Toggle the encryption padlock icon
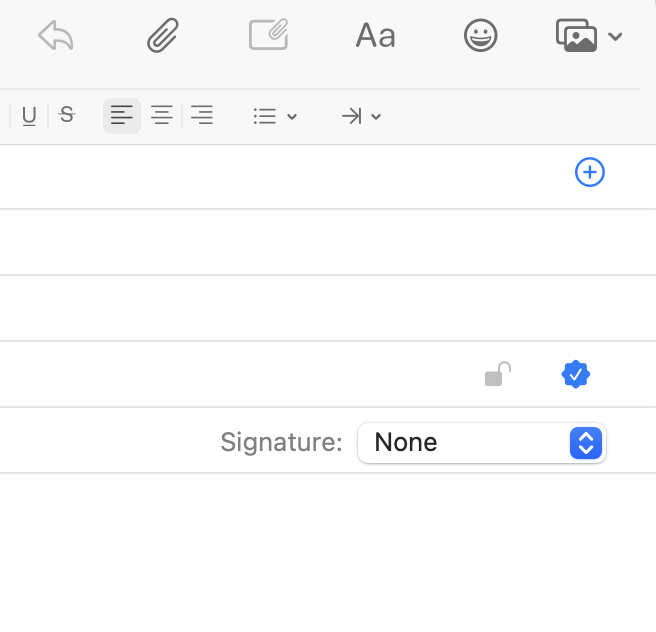Screen dimensions: 656x632 click(x=497, y=374)
